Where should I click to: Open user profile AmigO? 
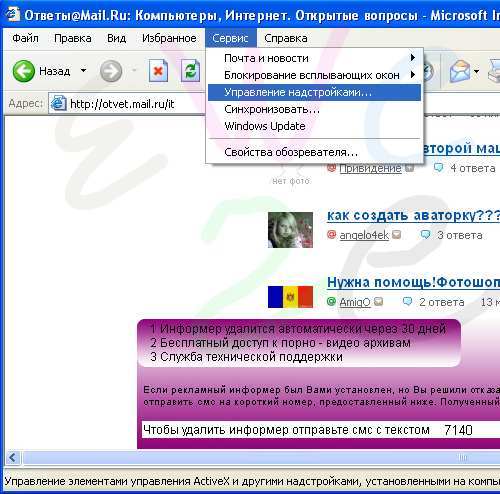click(355, 302)
